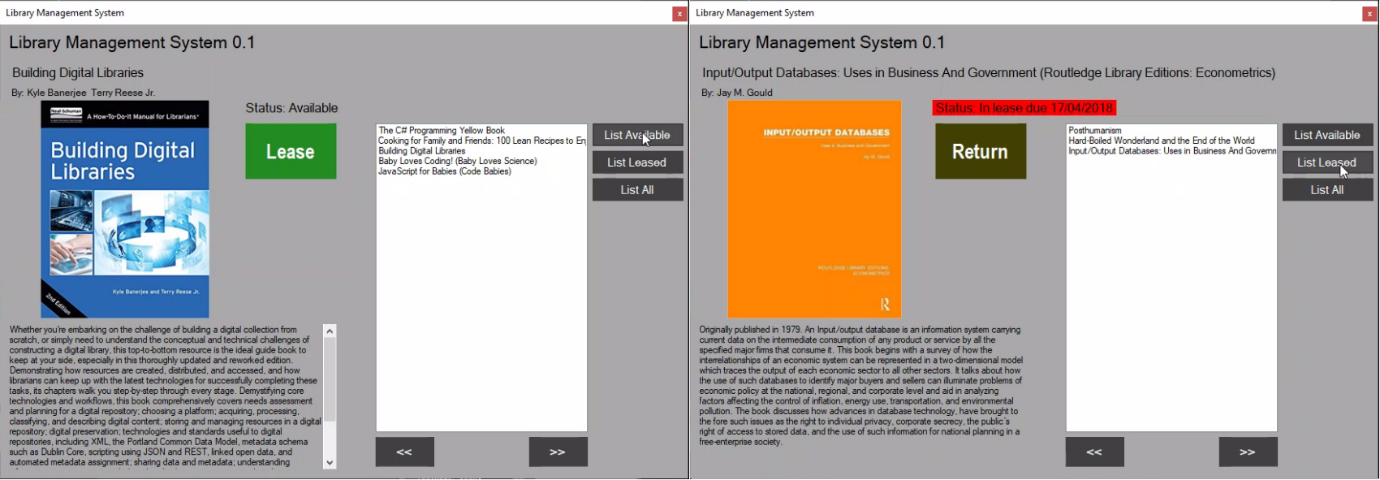The width and height of the screenshot is (1380, 480).
Task: Click List Leased in the left window
Action: click(x=638, y=162)
